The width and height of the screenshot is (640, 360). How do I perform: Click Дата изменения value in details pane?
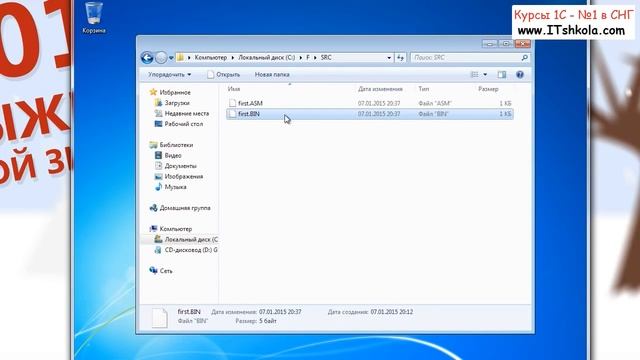click(x=280, y=312)
